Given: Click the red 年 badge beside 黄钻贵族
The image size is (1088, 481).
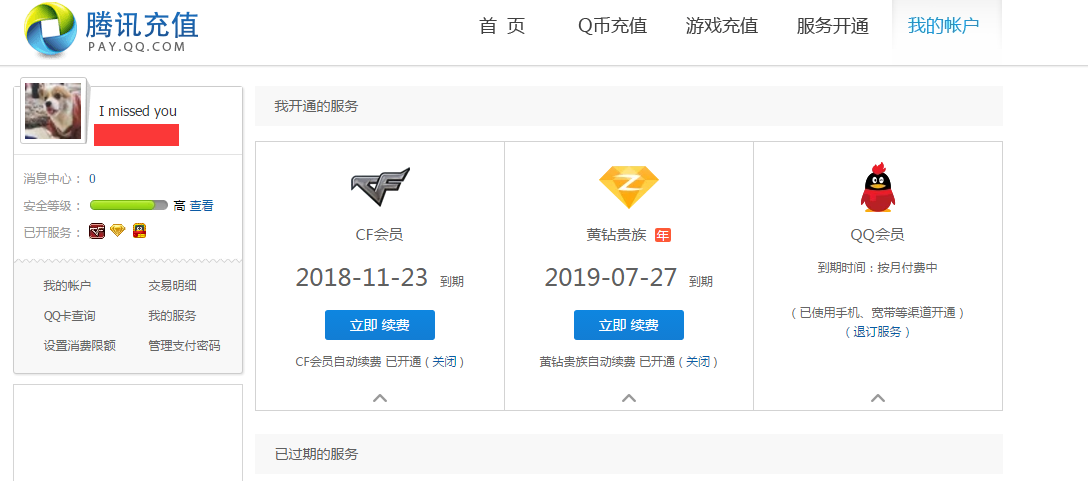Looking at the screenshot, I should [x=663, y=235].
